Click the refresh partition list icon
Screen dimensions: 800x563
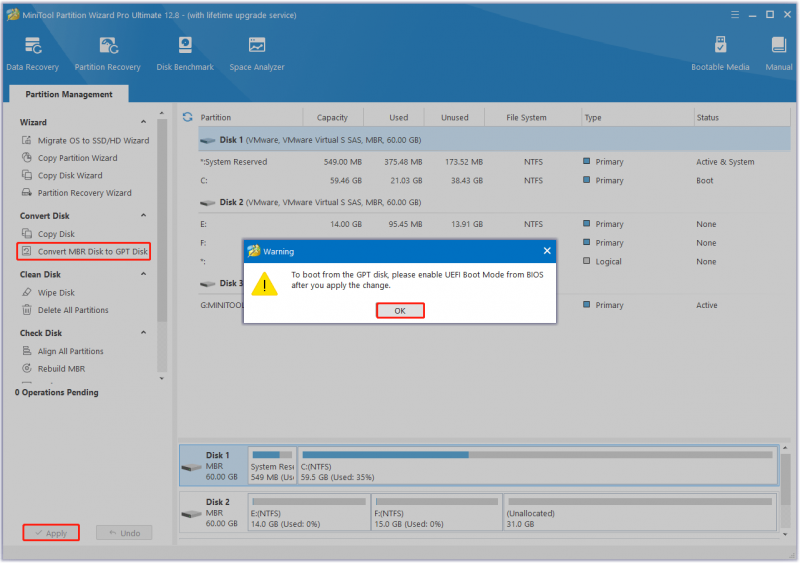tap(188, 117)
